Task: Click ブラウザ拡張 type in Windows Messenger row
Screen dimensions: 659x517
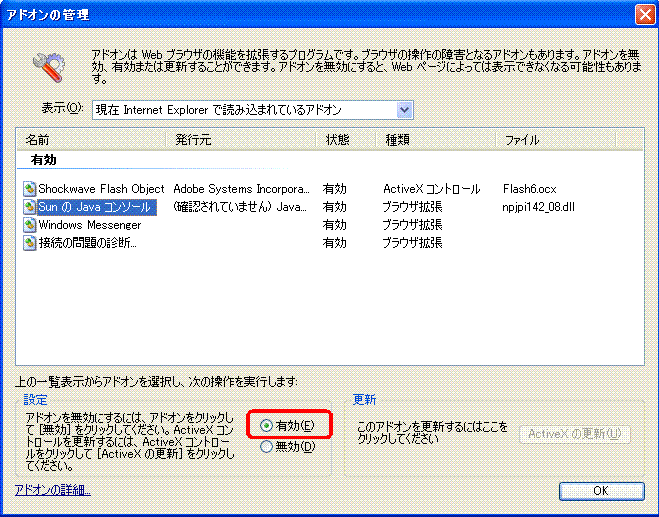Action: click(412, 225)
